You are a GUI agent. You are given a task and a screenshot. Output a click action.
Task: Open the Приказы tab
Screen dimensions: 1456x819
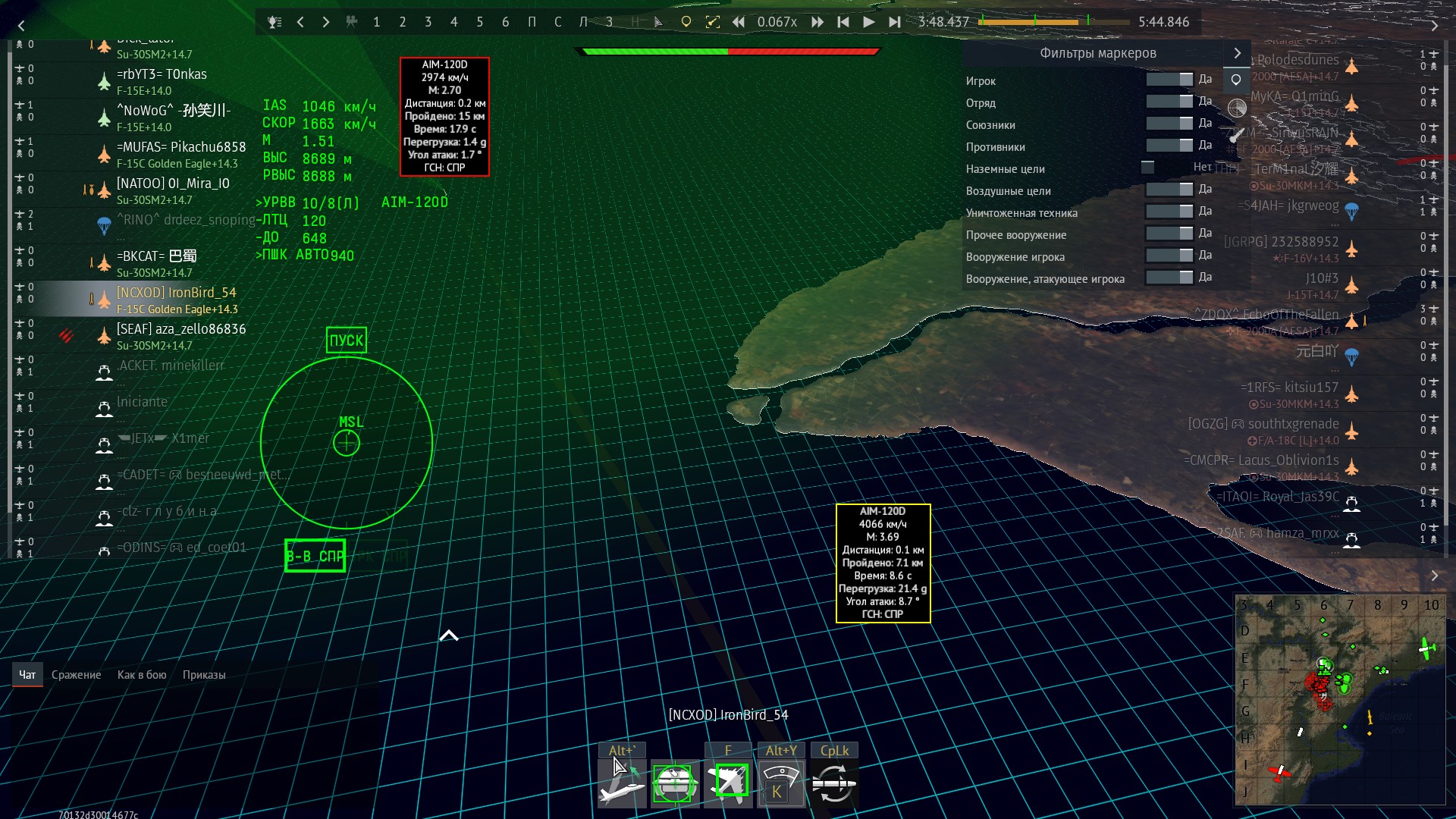coord(204,675)
